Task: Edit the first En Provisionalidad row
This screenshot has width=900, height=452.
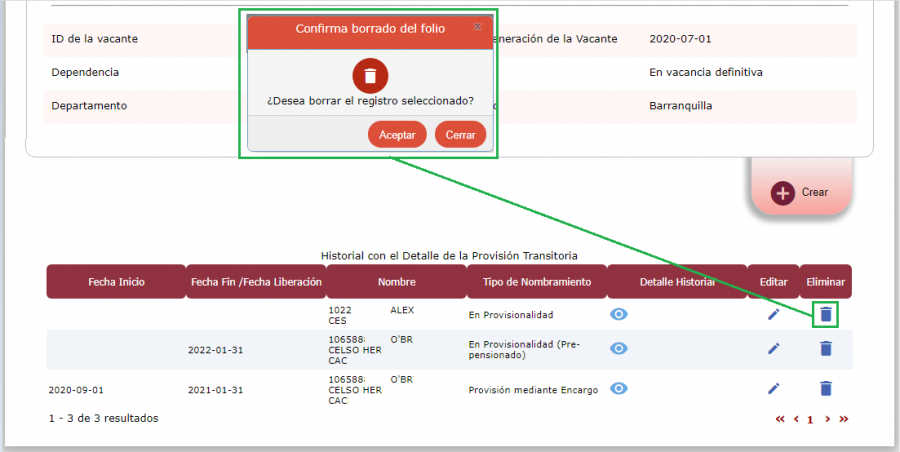Action: 773,314
